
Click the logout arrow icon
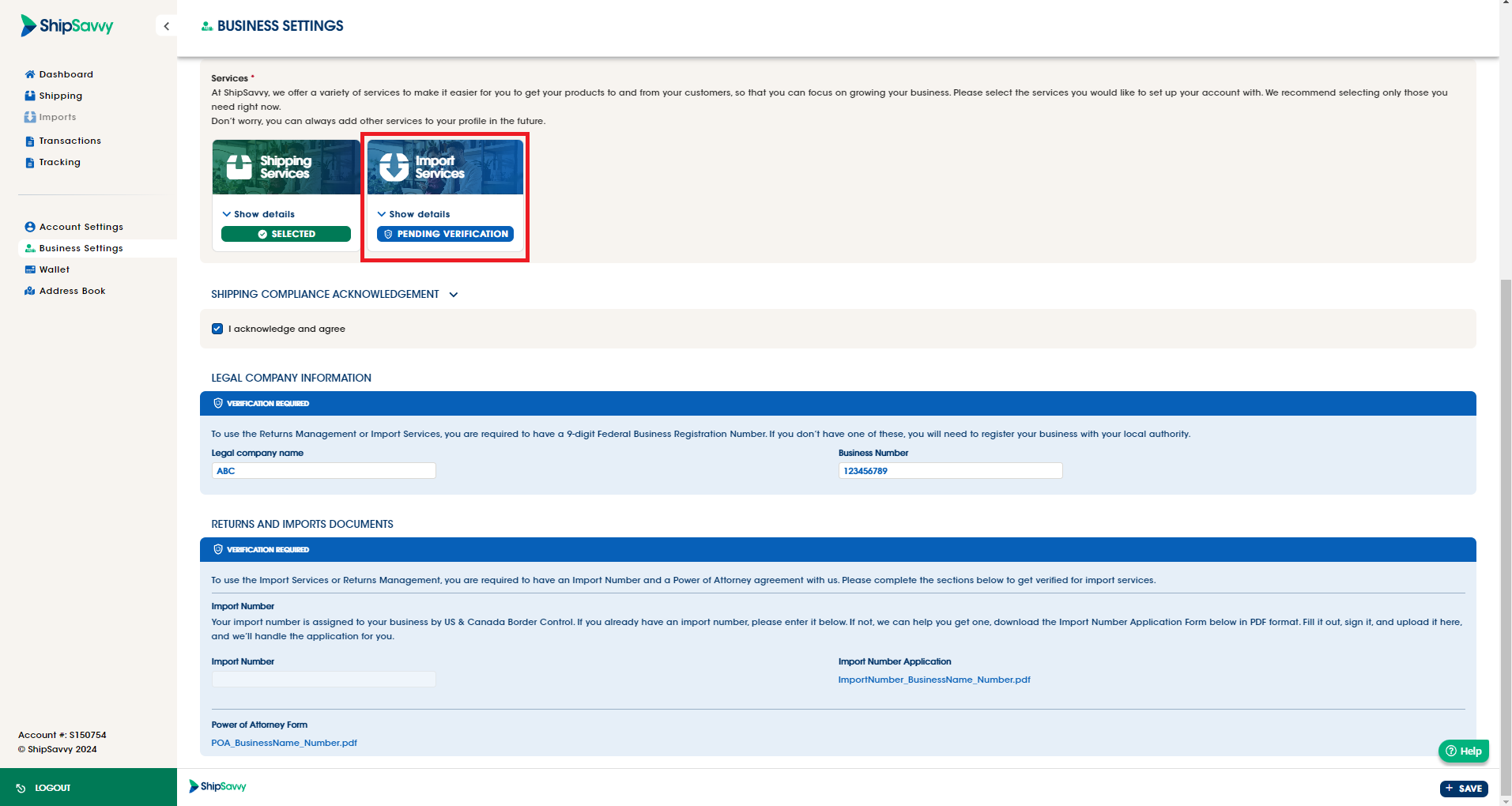click(x=21, y=788)
